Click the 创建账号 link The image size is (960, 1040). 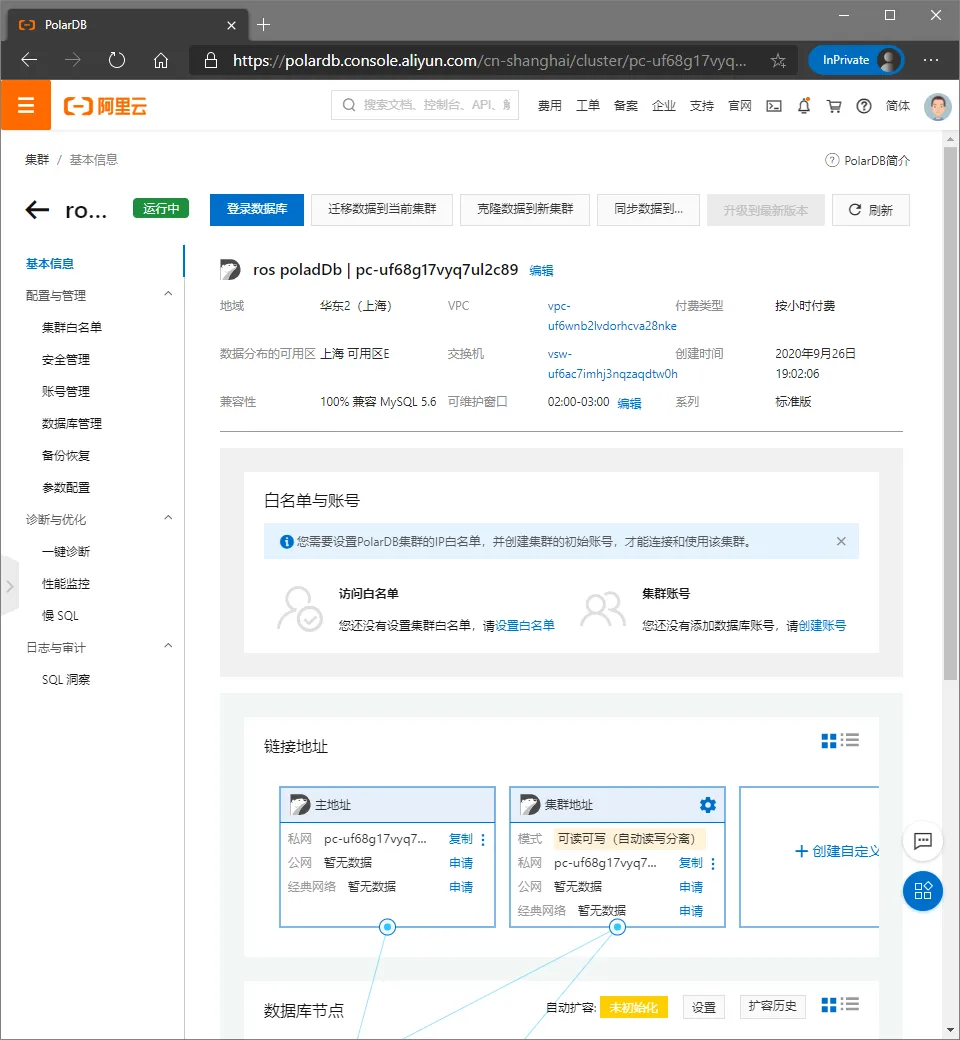[822, 625]
